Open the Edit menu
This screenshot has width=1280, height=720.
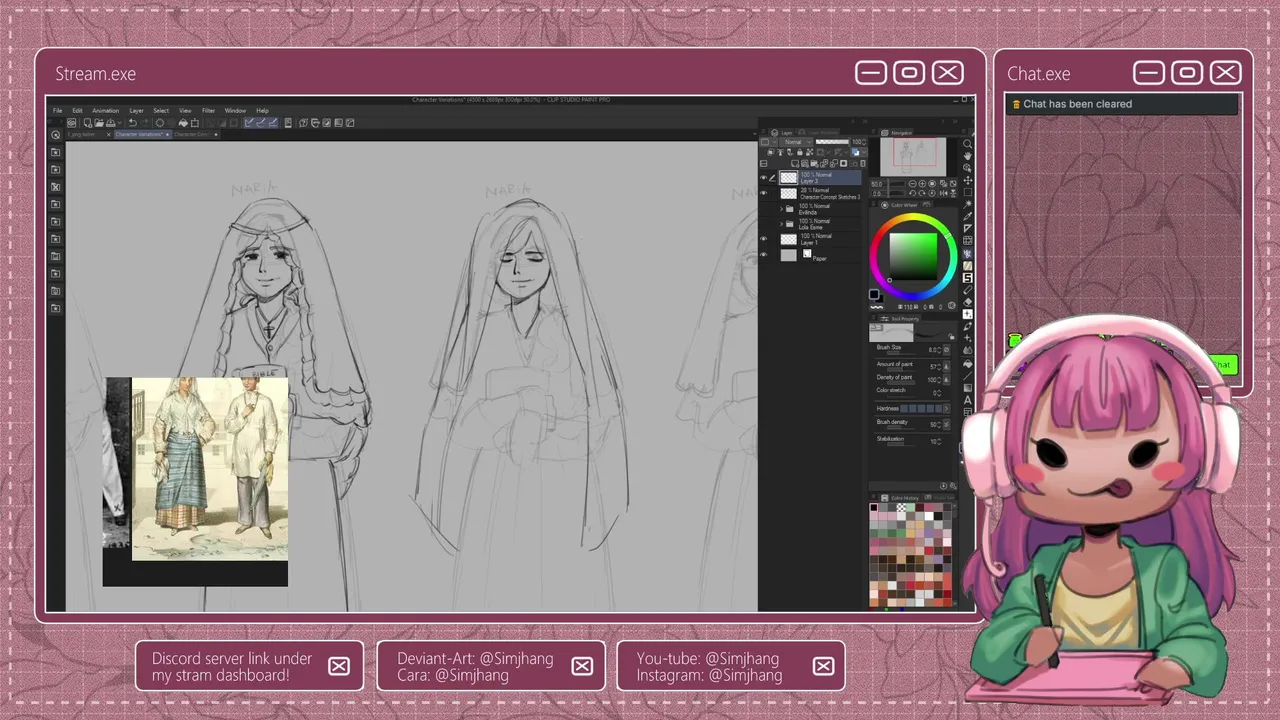77,110
